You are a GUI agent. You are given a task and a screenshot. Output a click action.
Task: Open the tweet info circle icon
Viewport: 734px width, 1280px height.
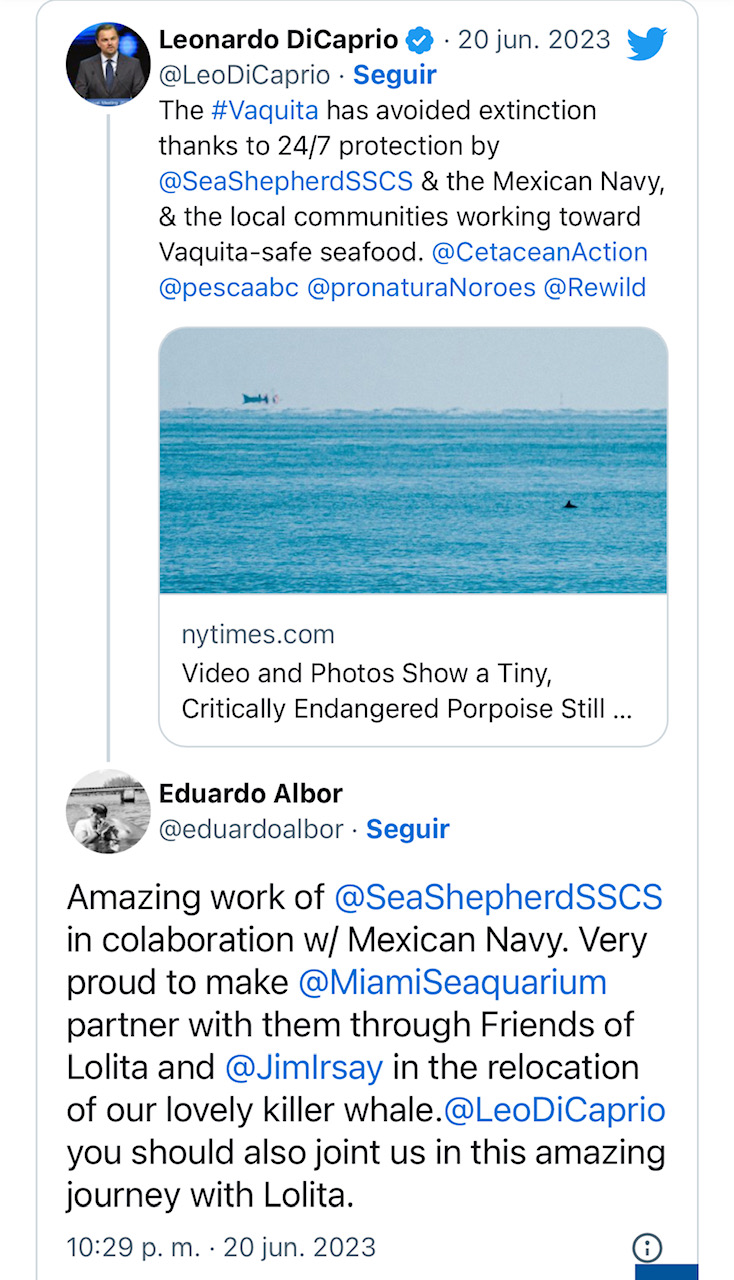pyautogui.click(x=647, y=1247)
